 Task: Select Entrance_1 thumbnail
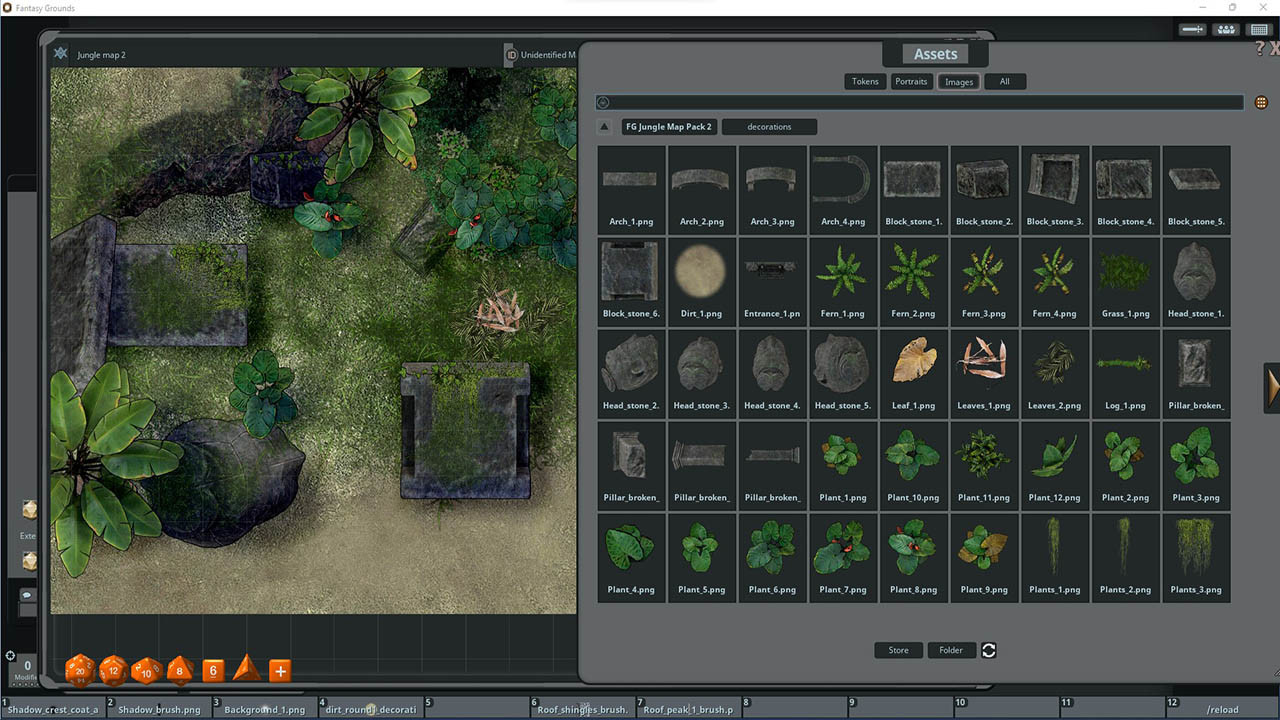tap(772, 282)
